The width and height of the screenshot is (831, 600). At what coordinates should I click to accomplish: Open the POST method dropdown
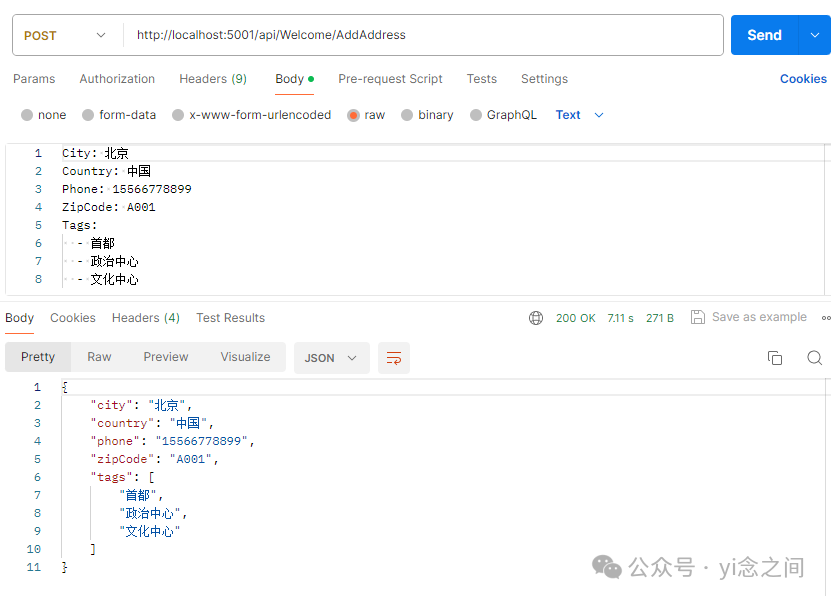[65, 36]
